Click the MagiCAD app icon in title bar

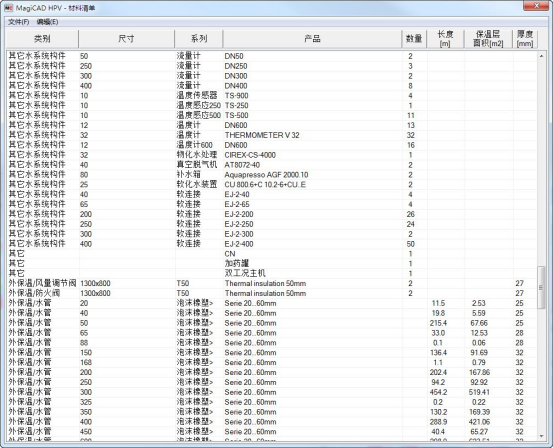click(x=8, y=8)
